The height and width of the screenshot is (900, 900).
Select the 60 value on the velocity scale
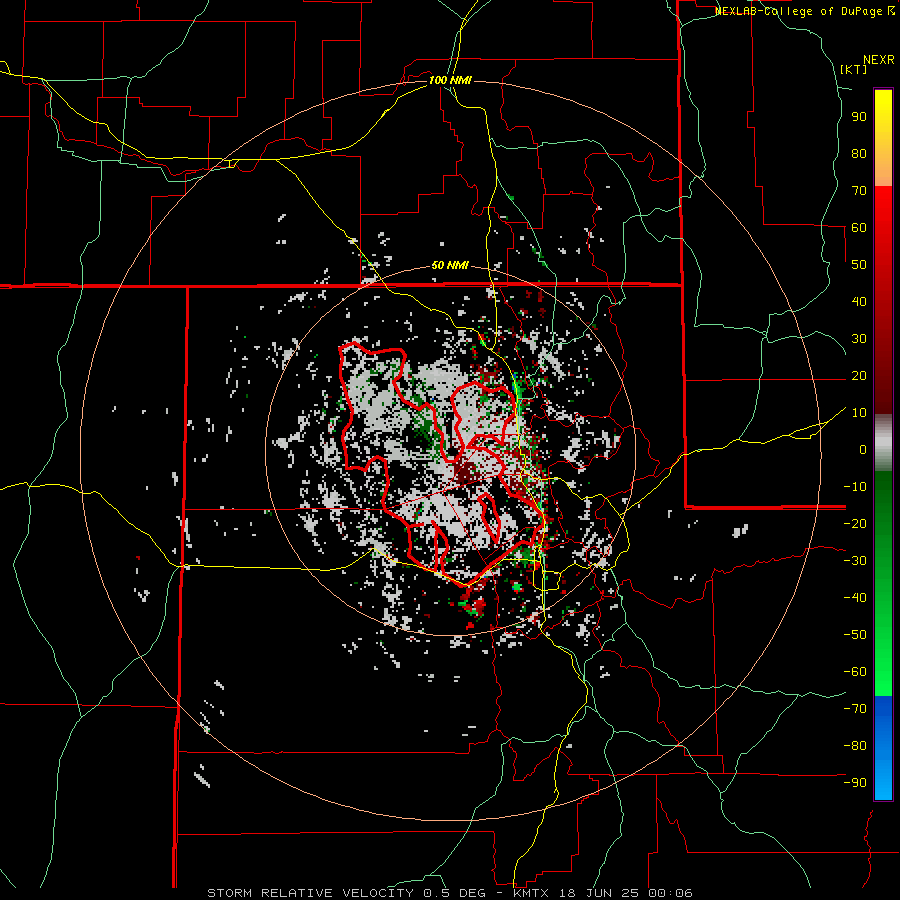(x=859, y=227)
